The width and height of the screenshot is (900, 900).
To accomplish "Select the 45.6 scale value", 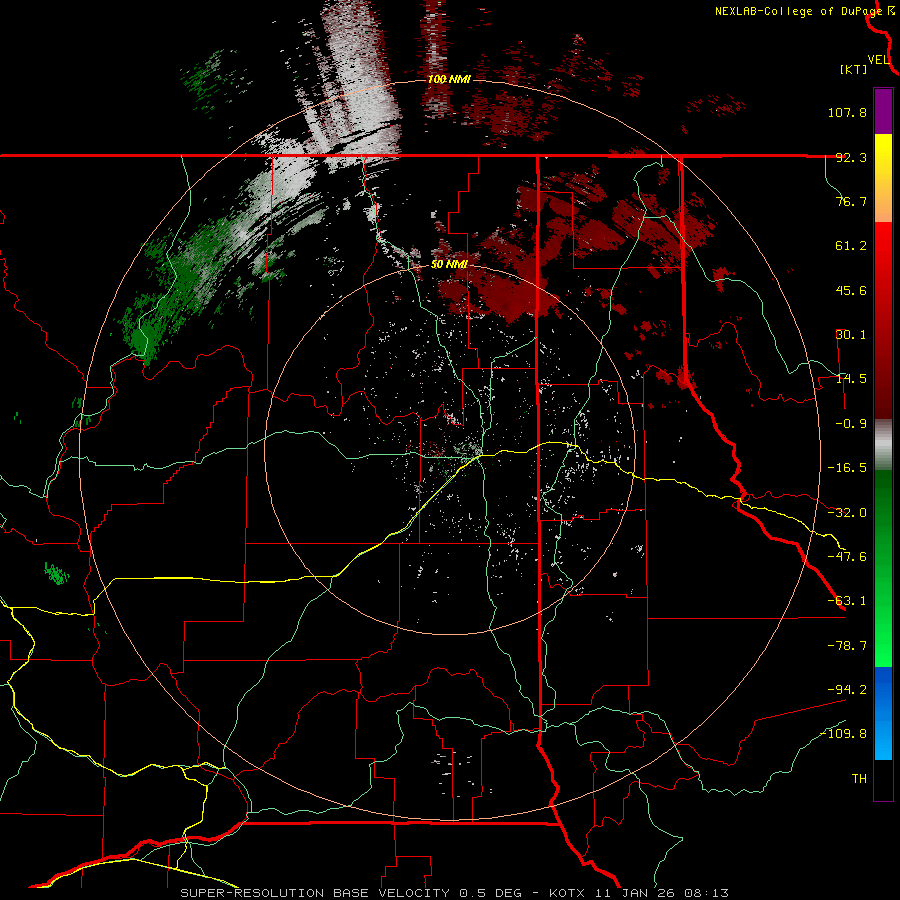I will click(851, 290).
